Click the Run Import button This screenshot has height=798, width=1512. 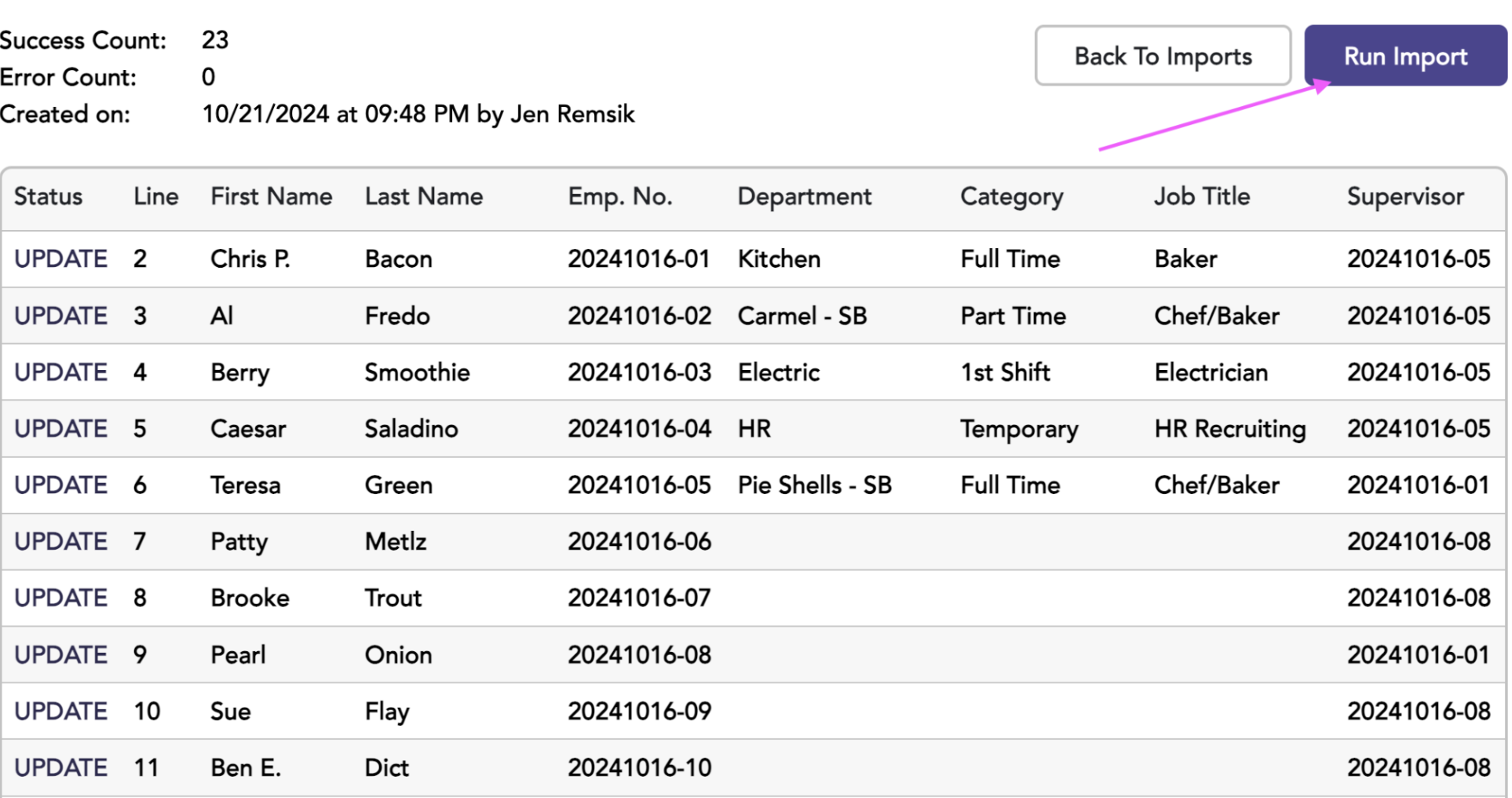click(1405, 56)
